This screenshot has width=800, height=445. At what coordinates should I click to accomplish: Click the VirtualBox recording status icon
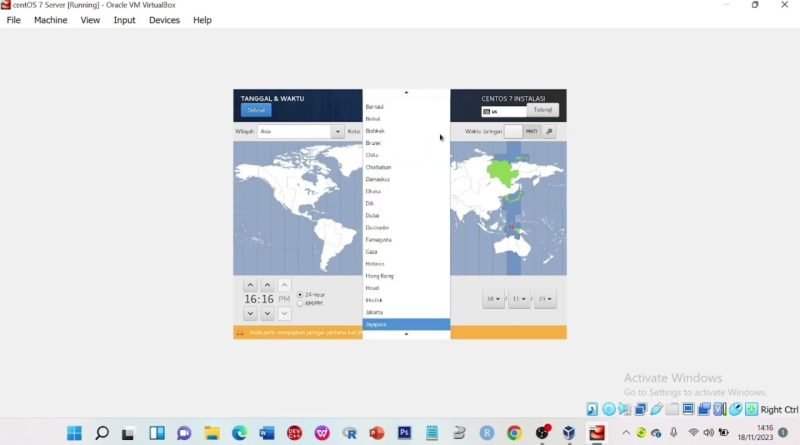tap(704, 409)
